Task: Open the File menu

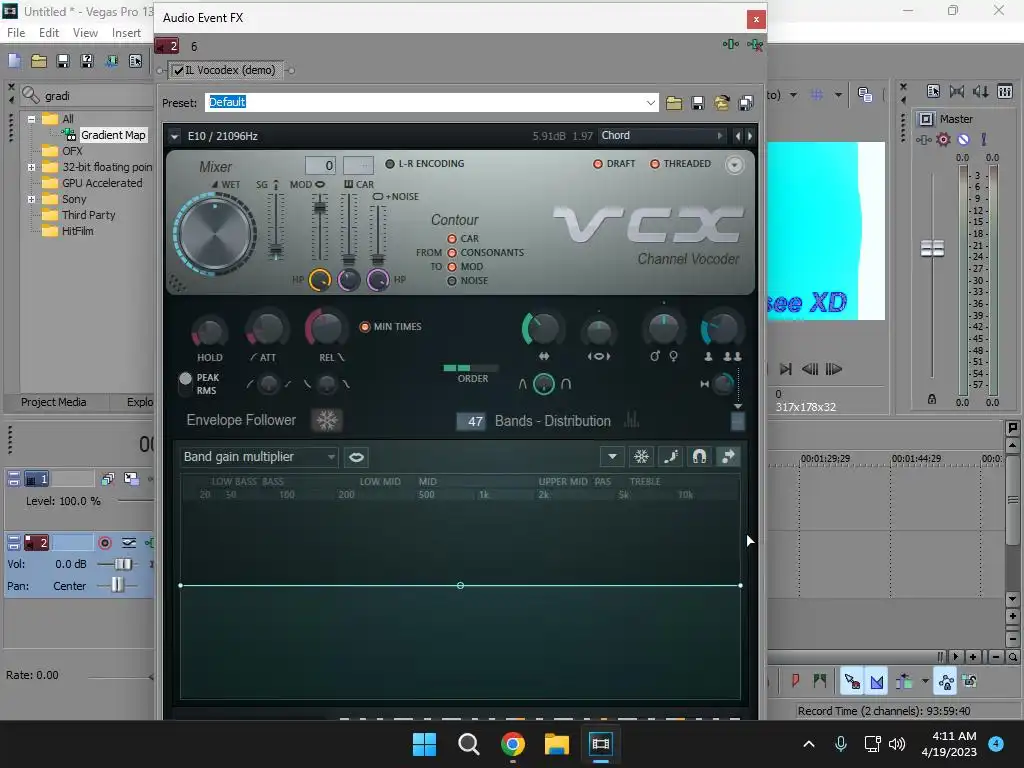Action: [16, 33]
